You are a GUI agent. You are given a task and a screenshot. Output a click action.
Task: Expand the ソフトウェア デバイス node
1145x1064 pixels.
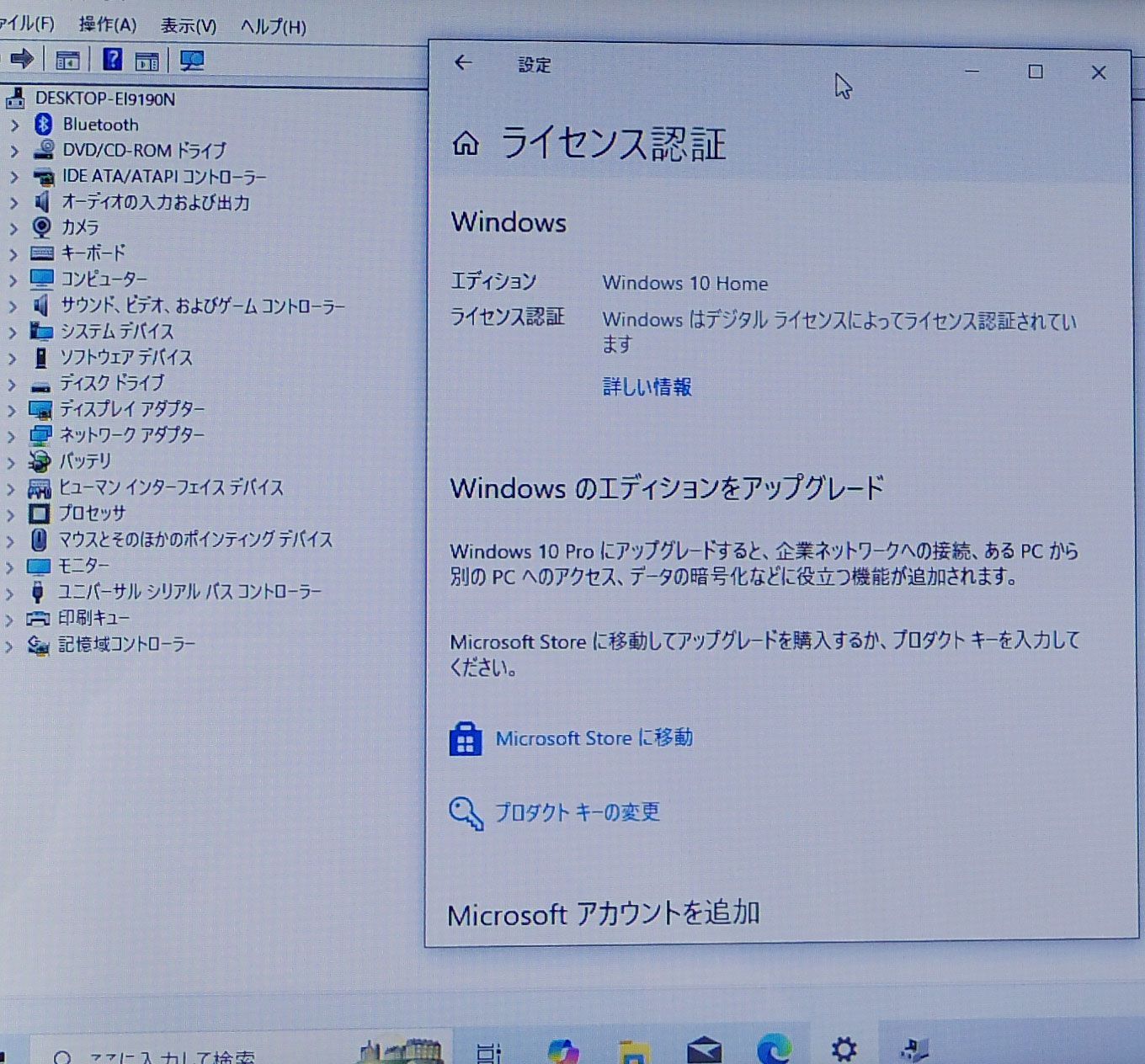(x=12, y=359)
